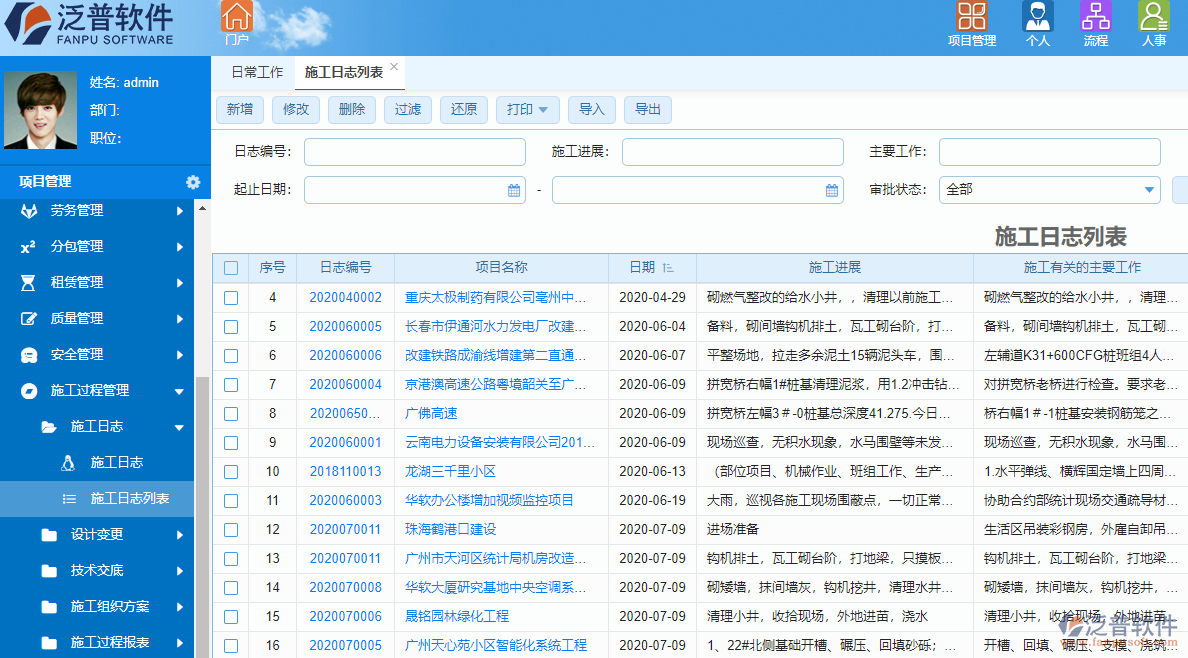Open the 门户 home icon in top bar

click(237, 17)
